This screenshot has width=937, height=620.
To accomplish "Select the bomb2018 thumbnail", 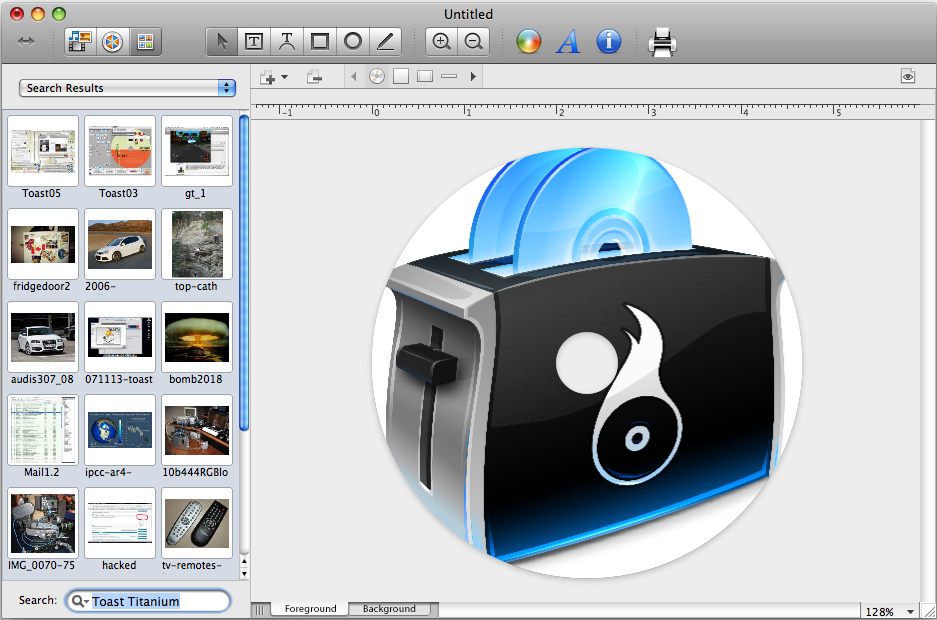I will coord(197,337).
